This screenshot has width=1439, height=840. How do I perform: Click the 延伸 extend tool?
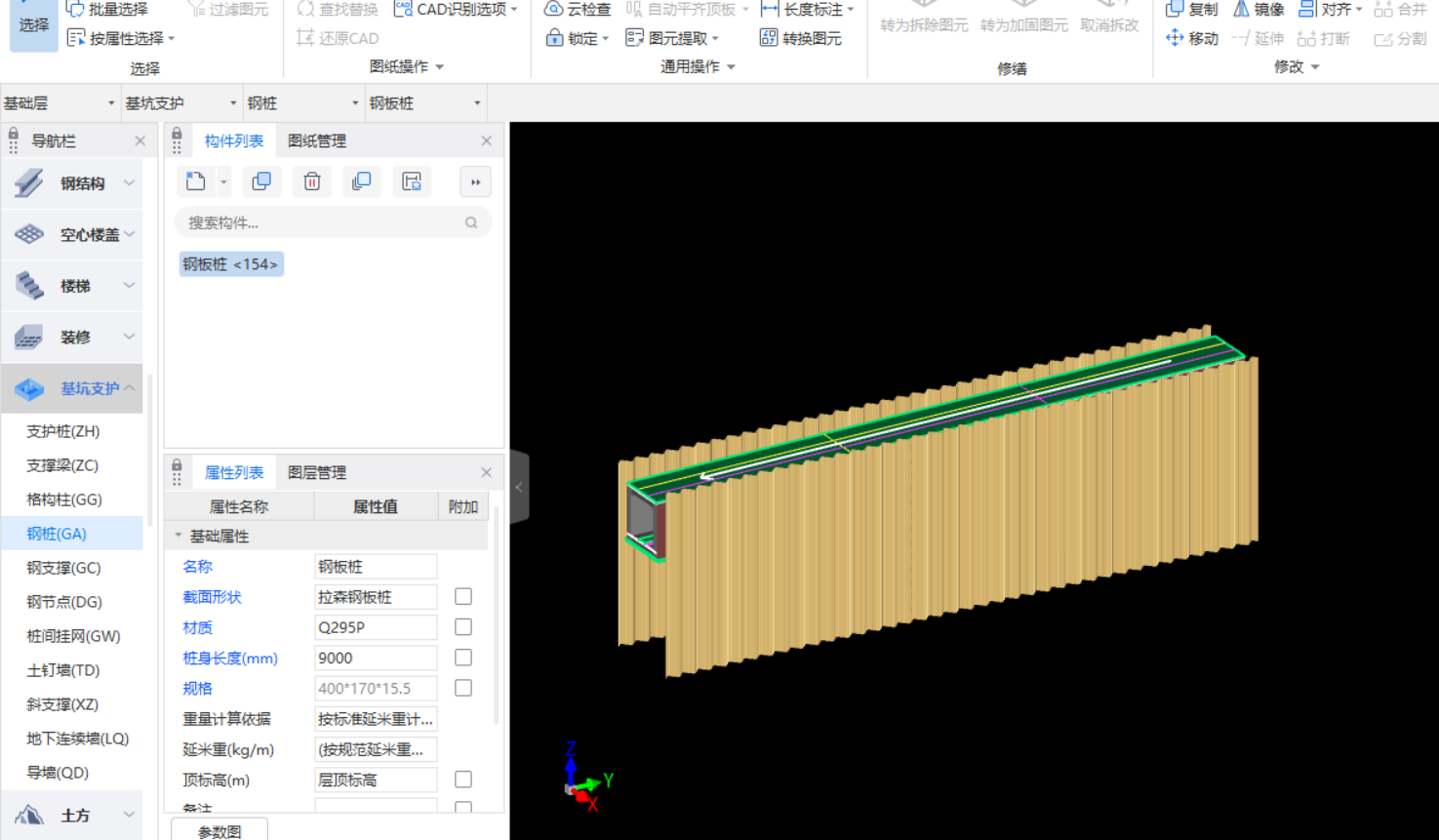click(1258, 38)
